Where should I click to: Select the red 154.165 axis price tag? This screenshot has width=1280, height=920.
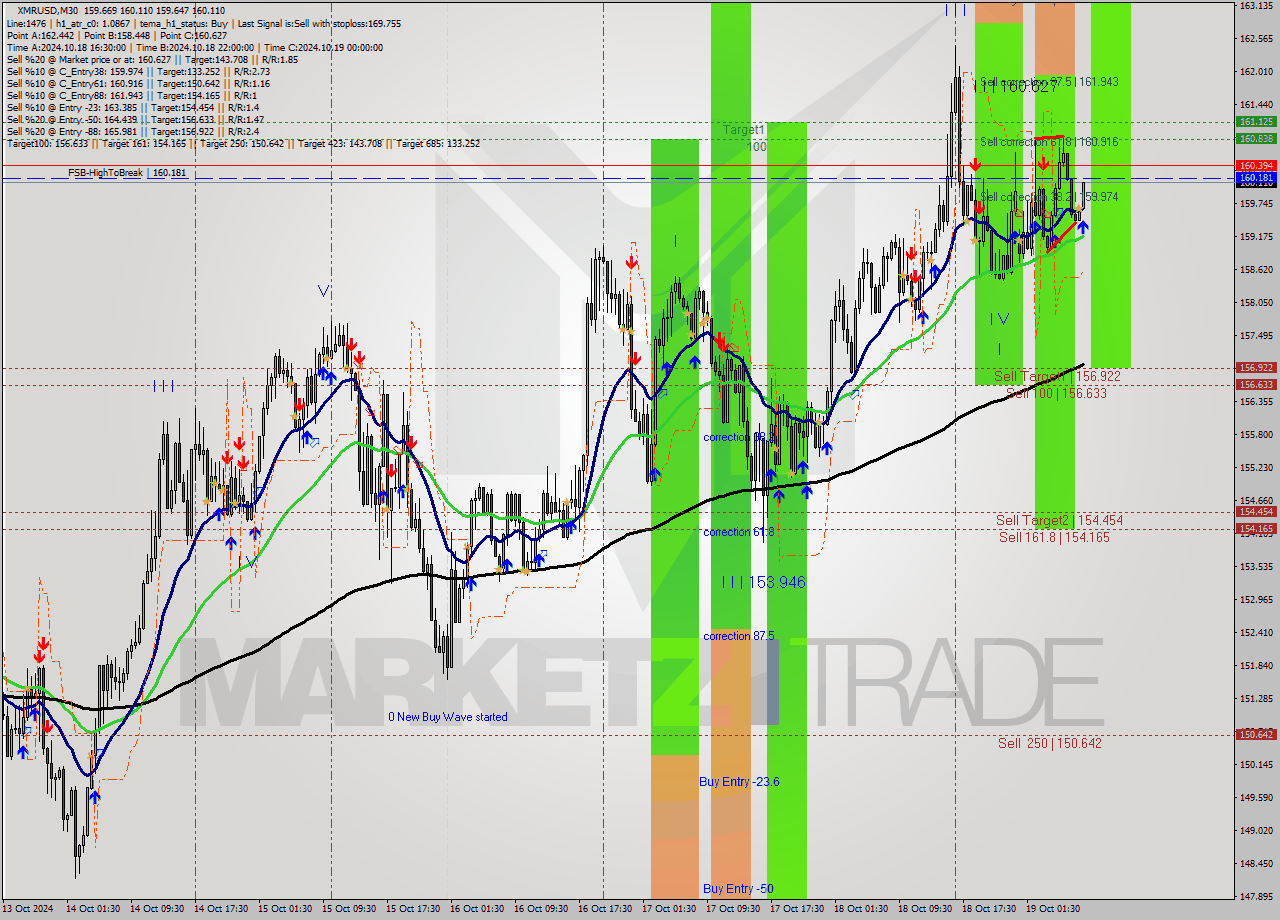coord(1257,528)
